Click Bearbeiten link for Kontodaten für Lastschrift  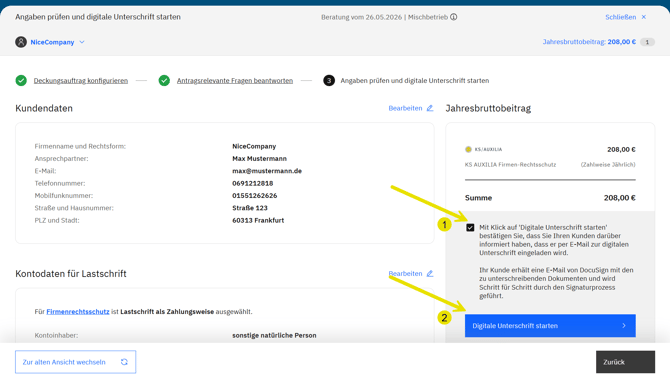(x=405, y=273)
